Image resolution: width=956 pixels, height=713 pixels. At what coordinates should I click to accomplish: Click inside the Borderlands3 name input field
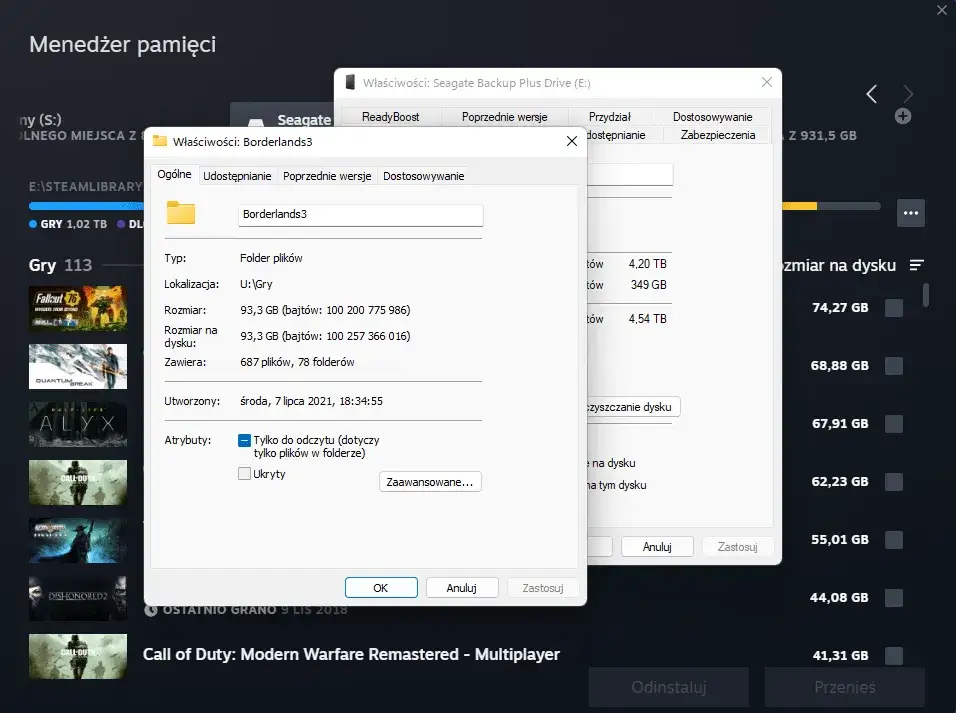click(360, 215)
